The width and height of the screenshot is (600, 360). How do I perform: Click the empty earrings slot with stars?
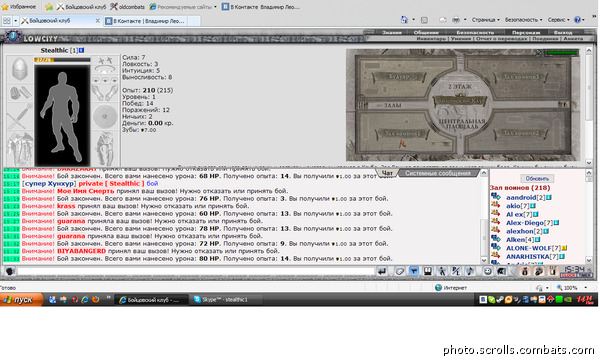click(105, 60)
